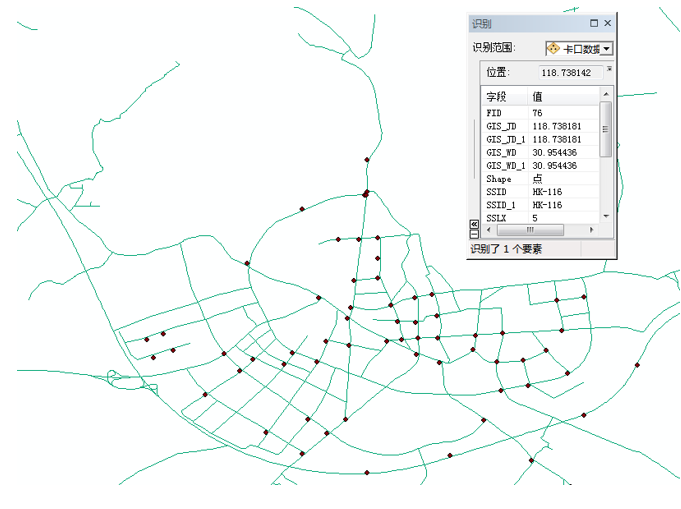This screenshot has width=681, height=509.
Task: Select the GIS_WD value 30.954436
Action: pos(555,152)
